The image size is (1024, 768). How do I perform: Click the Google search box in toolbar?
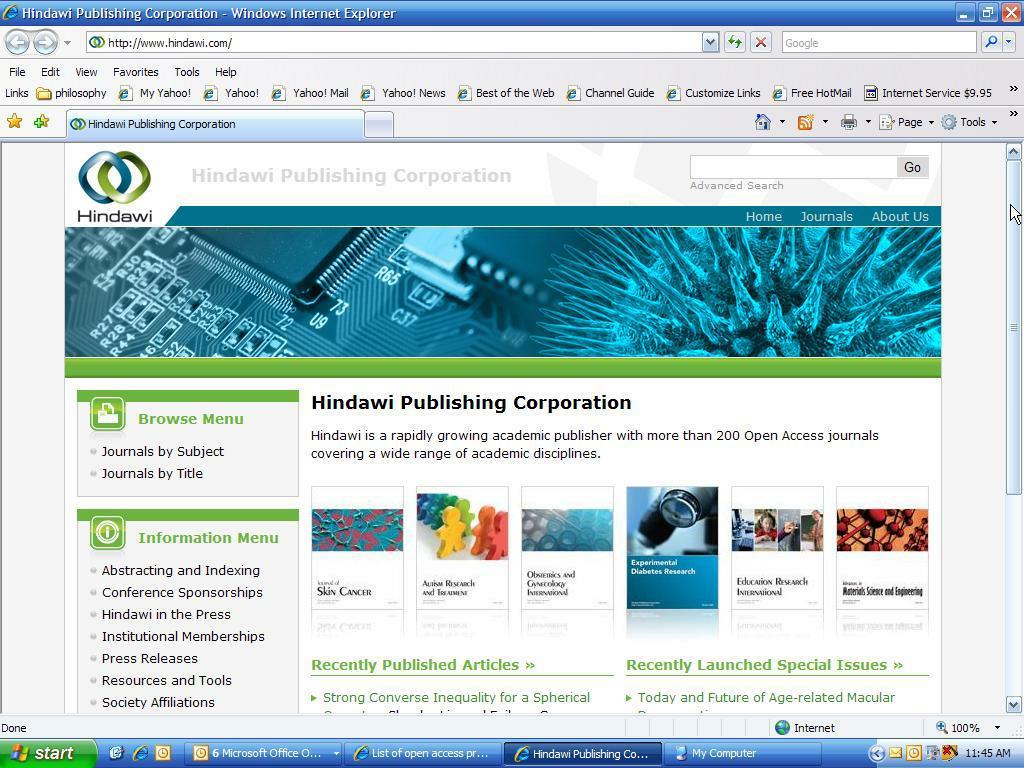879,43
